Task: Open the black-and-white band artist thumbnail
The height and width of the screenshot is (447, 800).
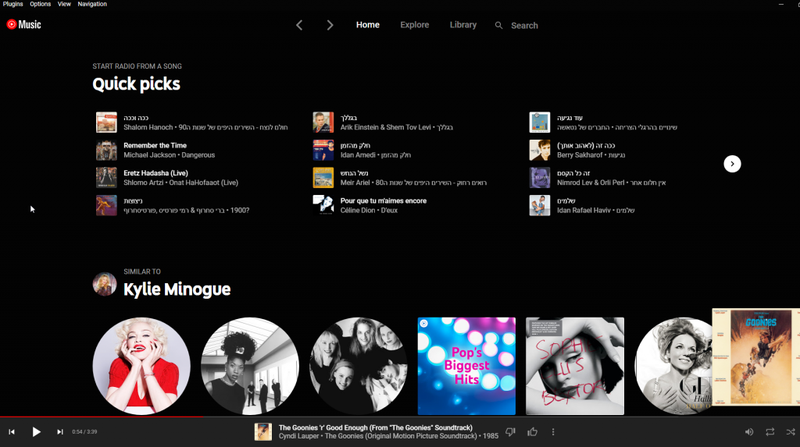Action: (250, 366)
